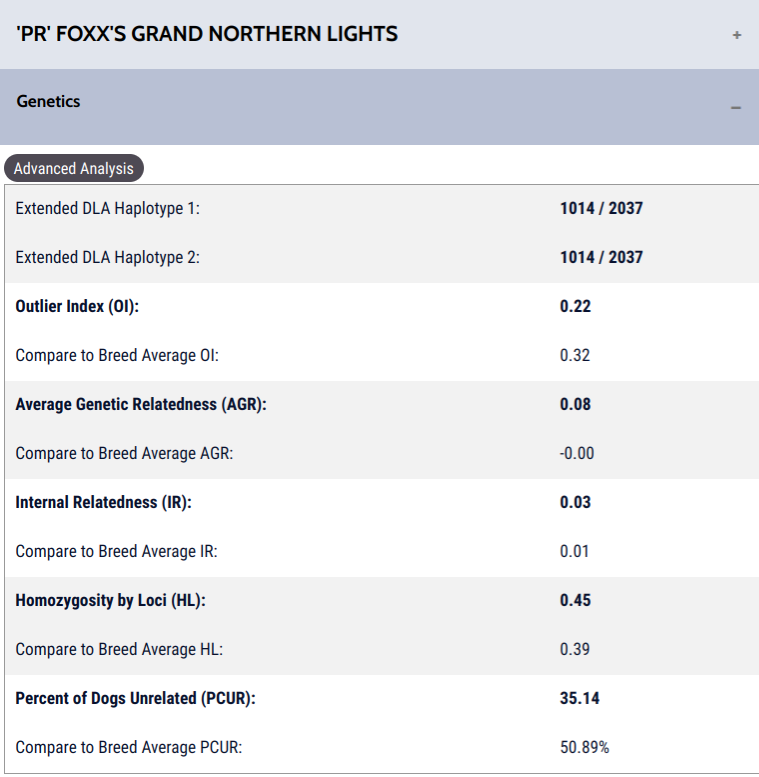759x777 pixels.
Task: Select Extended DLA Haplotype 1 label
Action: click(108, 209)
